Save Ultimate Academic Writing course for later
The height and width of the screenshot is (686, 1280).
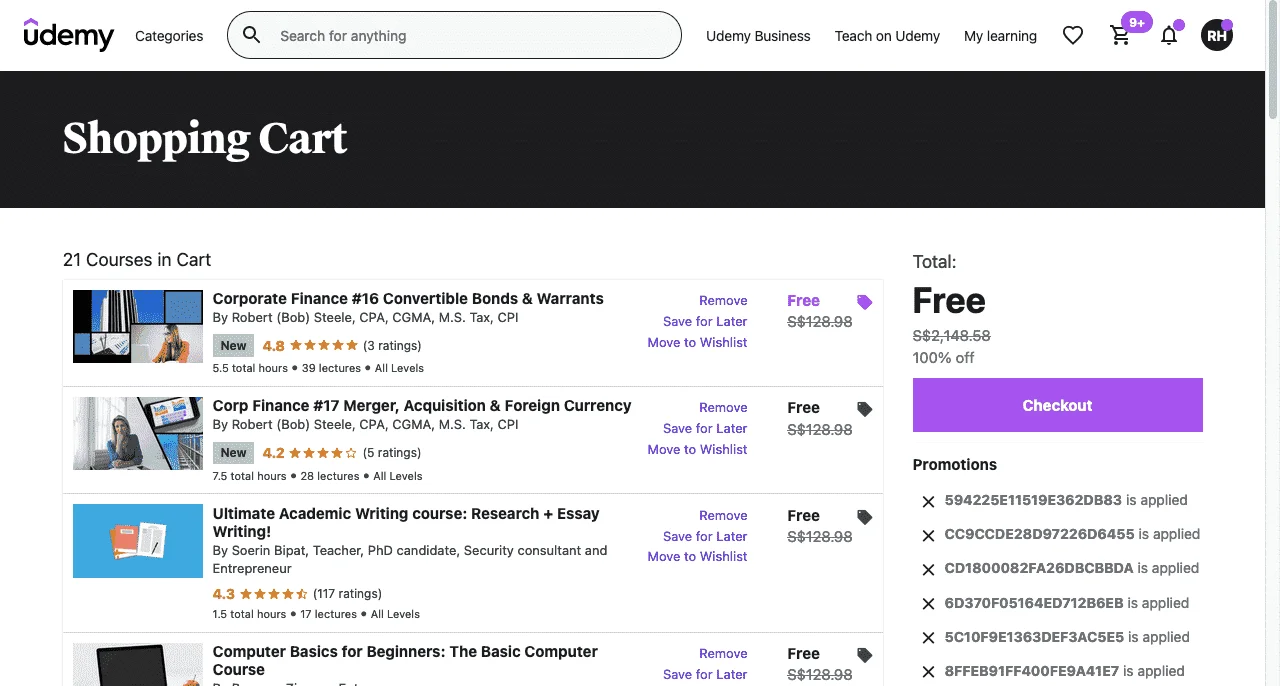pyautogui.click(x=705, y=536)
